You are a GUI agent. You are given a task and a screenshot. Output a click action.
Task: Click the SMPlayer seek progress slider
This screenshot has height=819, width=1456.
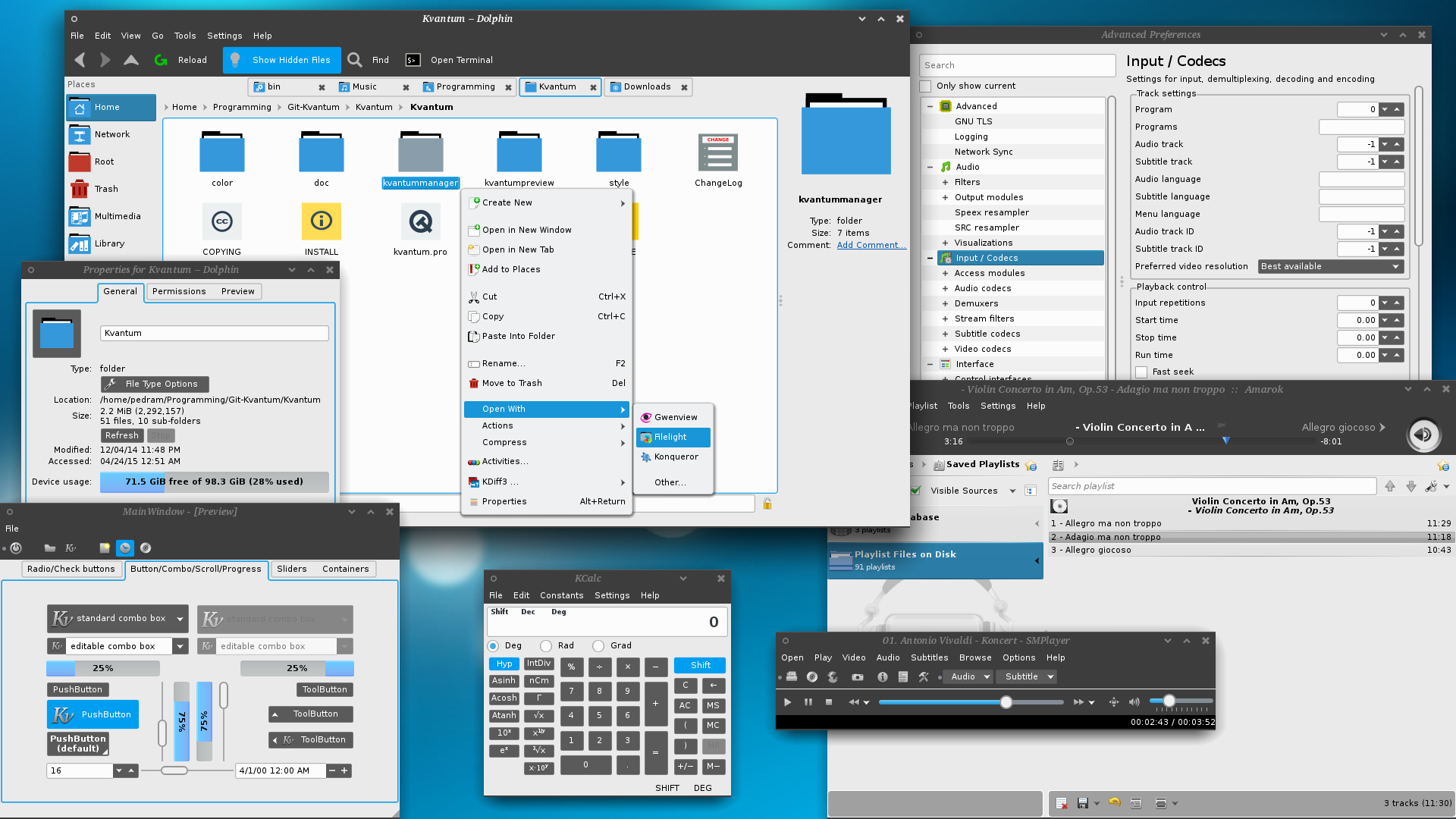(971, 702)
